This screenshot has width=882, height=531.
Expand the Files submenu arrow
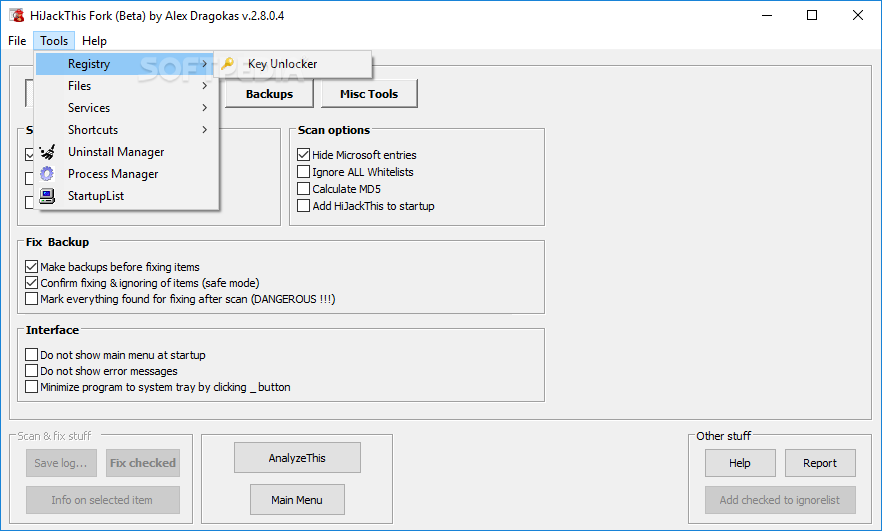205,86
